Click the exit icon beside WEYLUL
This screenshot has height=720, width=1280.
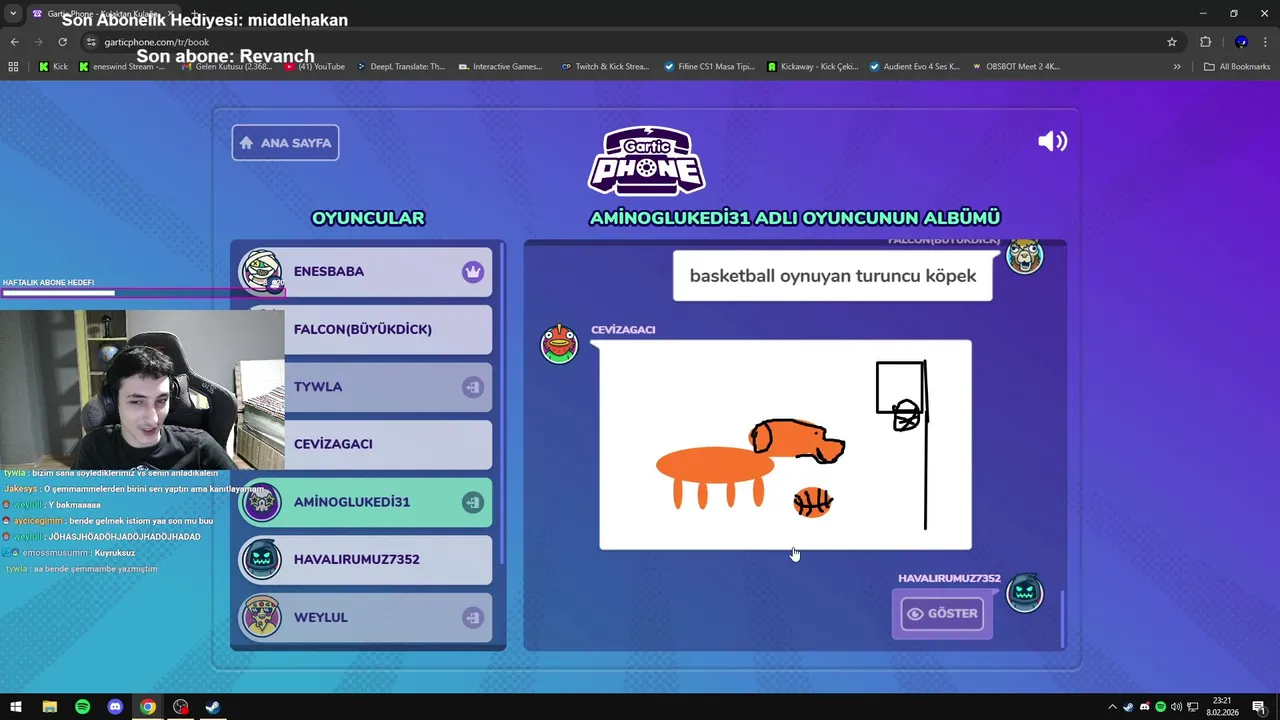(x=473, y=618)
